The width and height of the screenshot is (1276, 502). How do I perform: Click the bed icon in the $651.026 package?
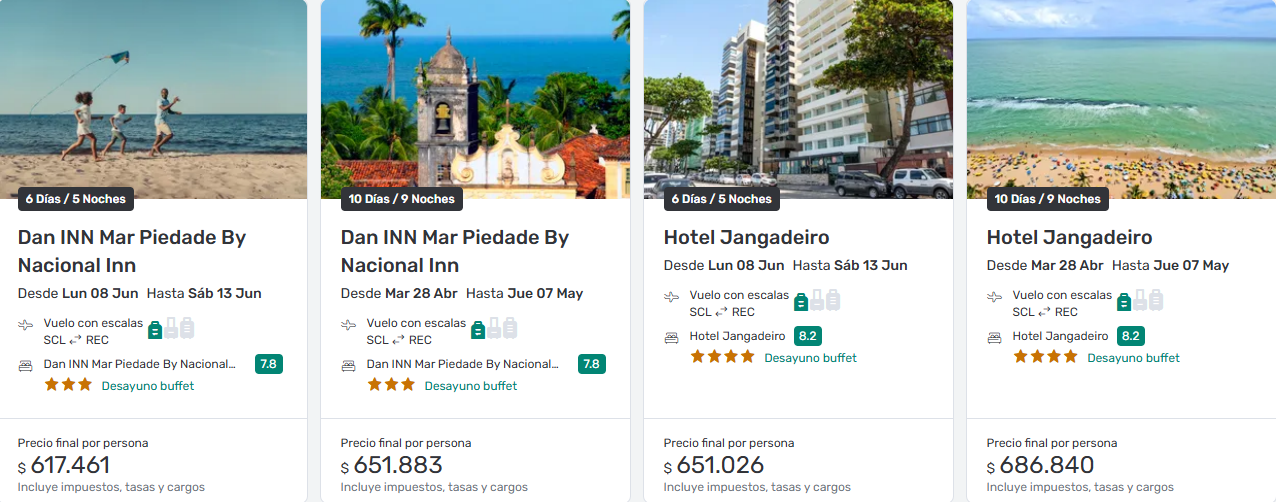[x=671, y=337]
